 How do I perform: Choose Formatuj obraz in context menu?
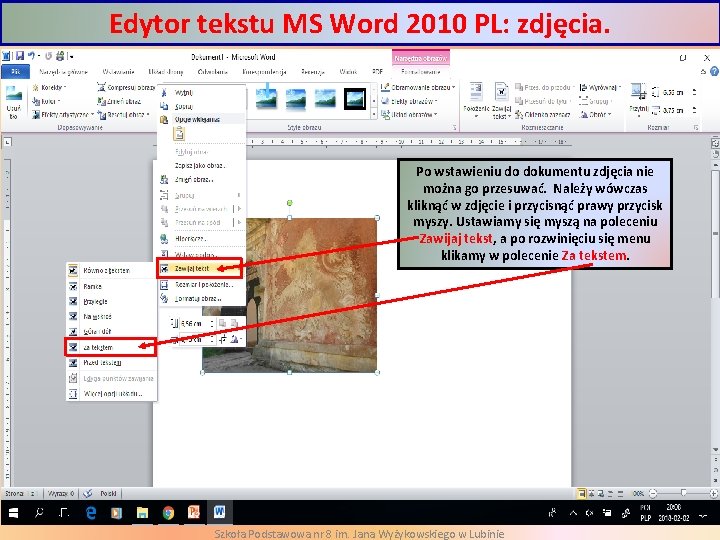click(201, 298)
